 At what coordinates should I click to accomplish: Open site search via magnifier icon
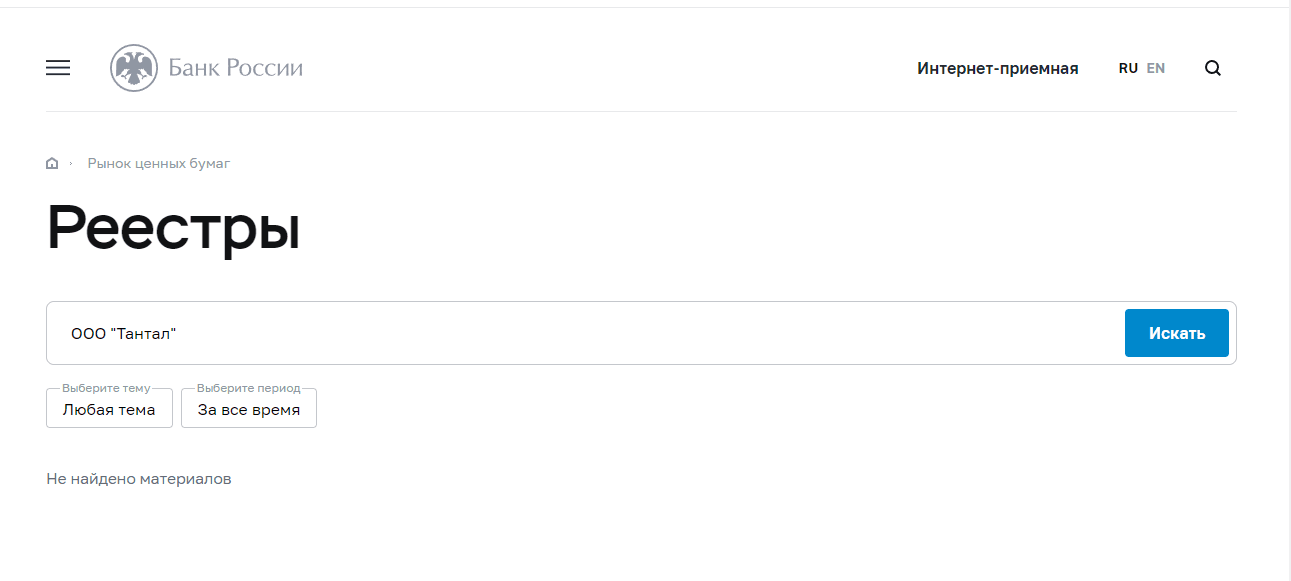(x=1213, y=68)
